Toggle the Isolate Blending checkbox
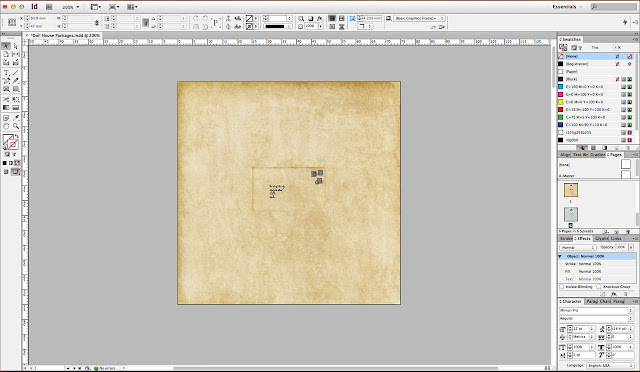 click(562, 287)
